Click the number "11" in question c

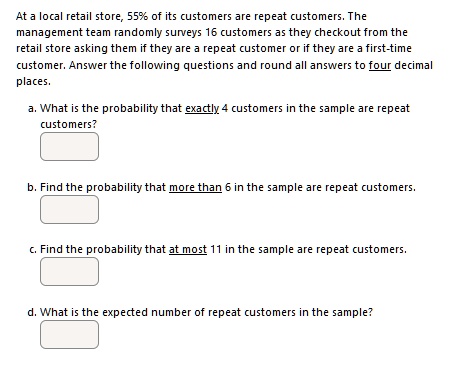[216, 249]
